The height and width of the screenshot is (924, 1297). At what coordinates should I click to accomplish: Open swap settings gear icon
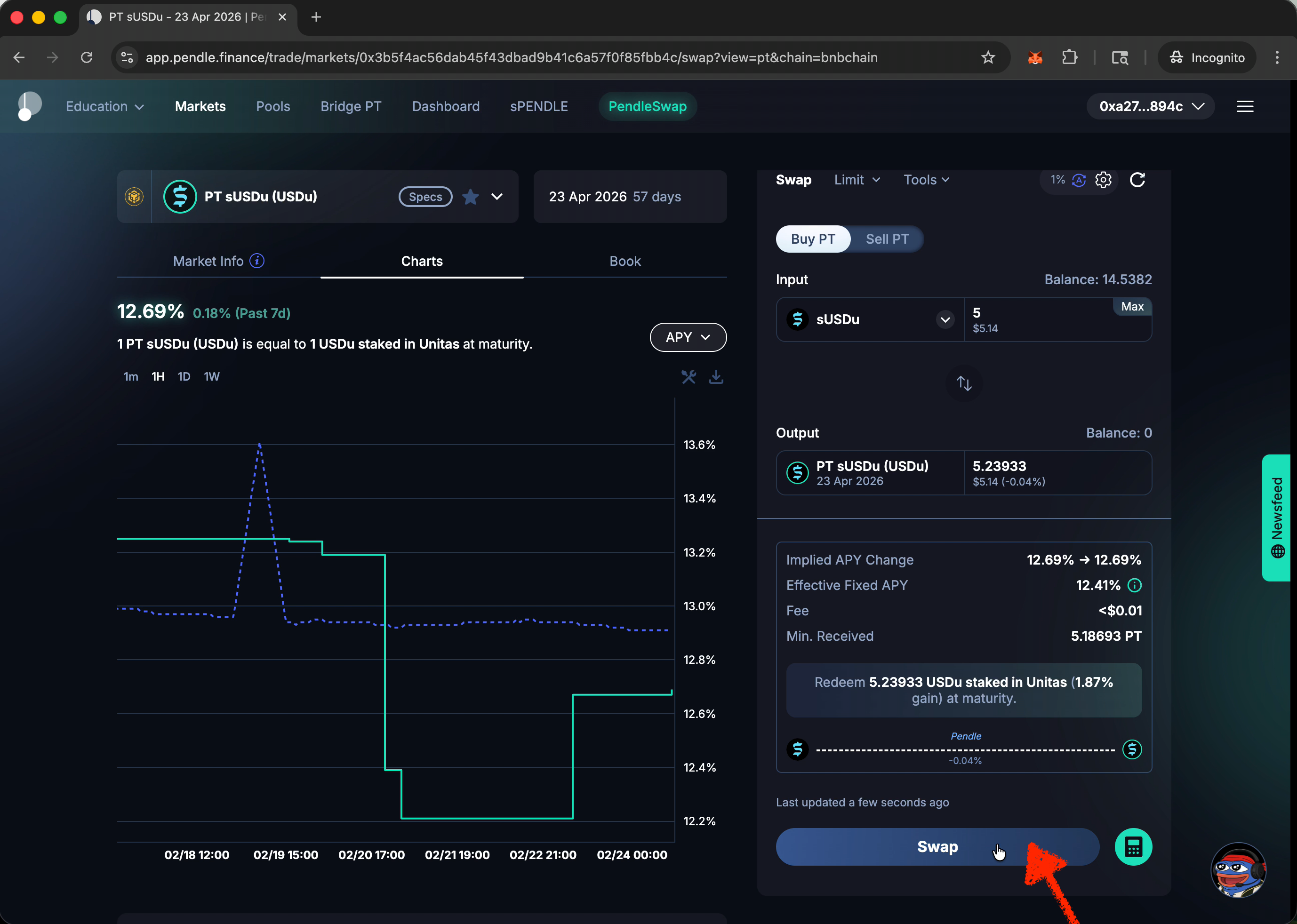pyautogui.click(x=1103, y=180)
